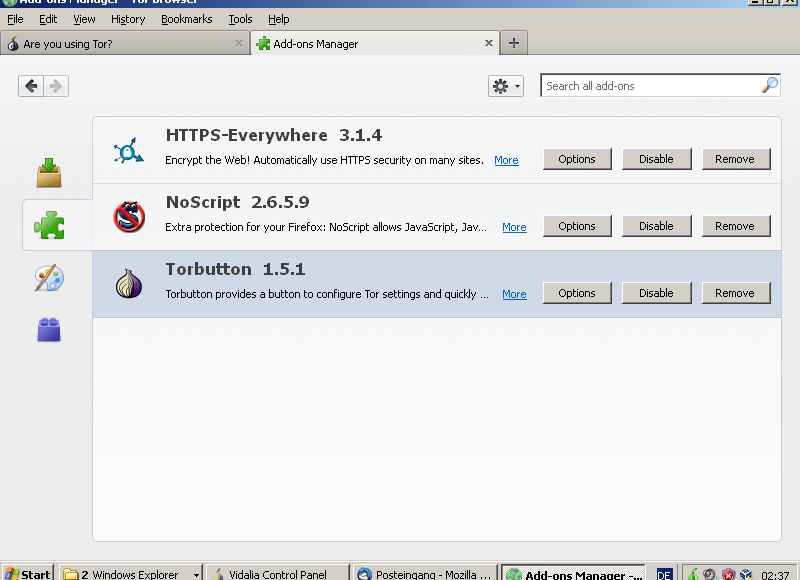Open the View menu
Screen dimensions: 800x580
point(84,19)
